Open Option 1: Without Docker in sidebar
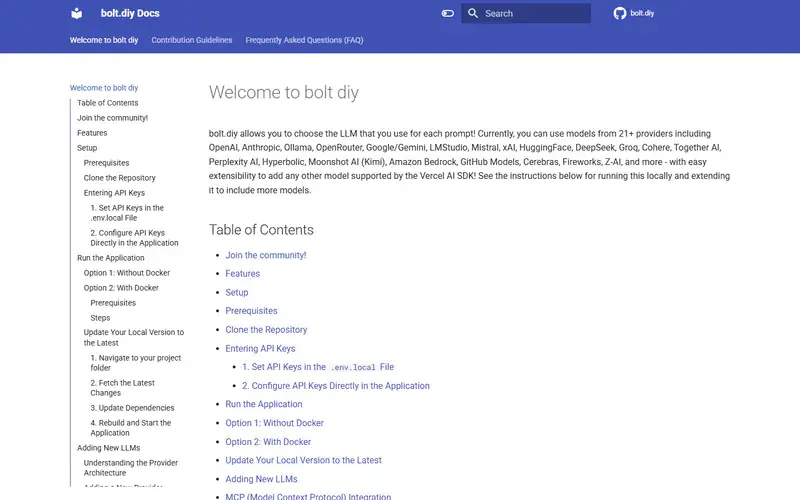 tap(127, 273)
